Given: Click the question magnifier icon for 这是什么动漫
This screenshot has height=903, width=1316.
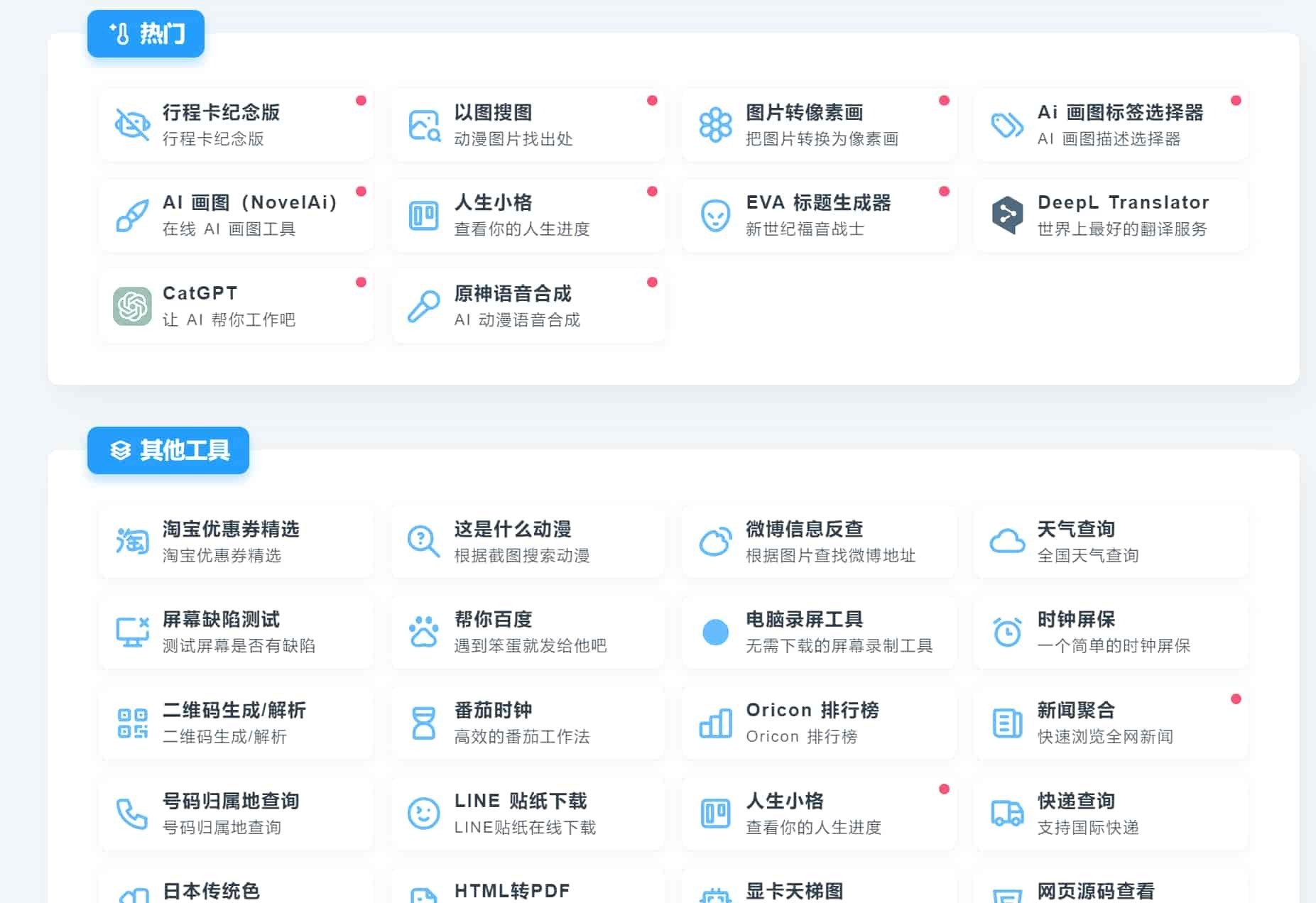Looking at the screenshot, I should tap(424, 541).
